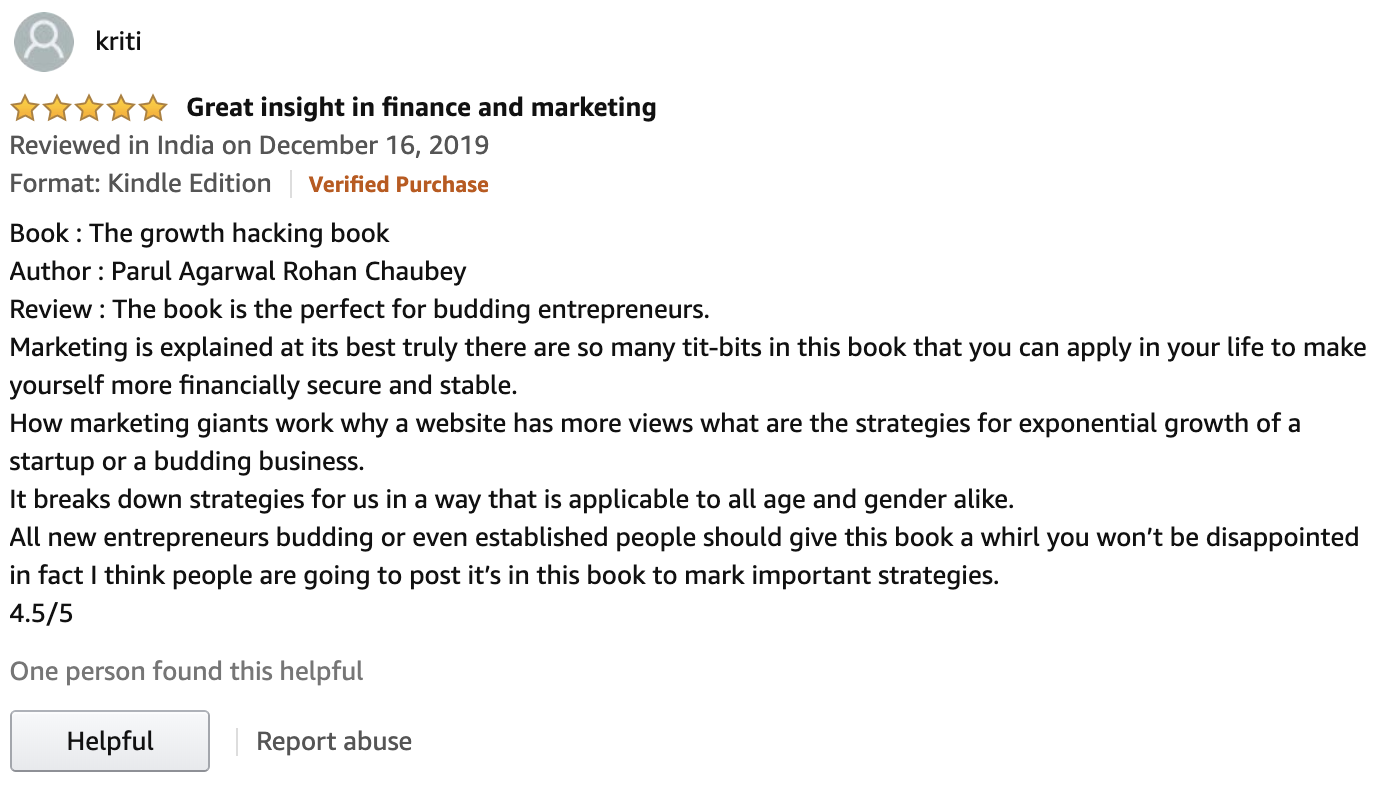The image size is (1386, 794).
Task: Click the line starting with Review : The book
Action: (359, 309)
